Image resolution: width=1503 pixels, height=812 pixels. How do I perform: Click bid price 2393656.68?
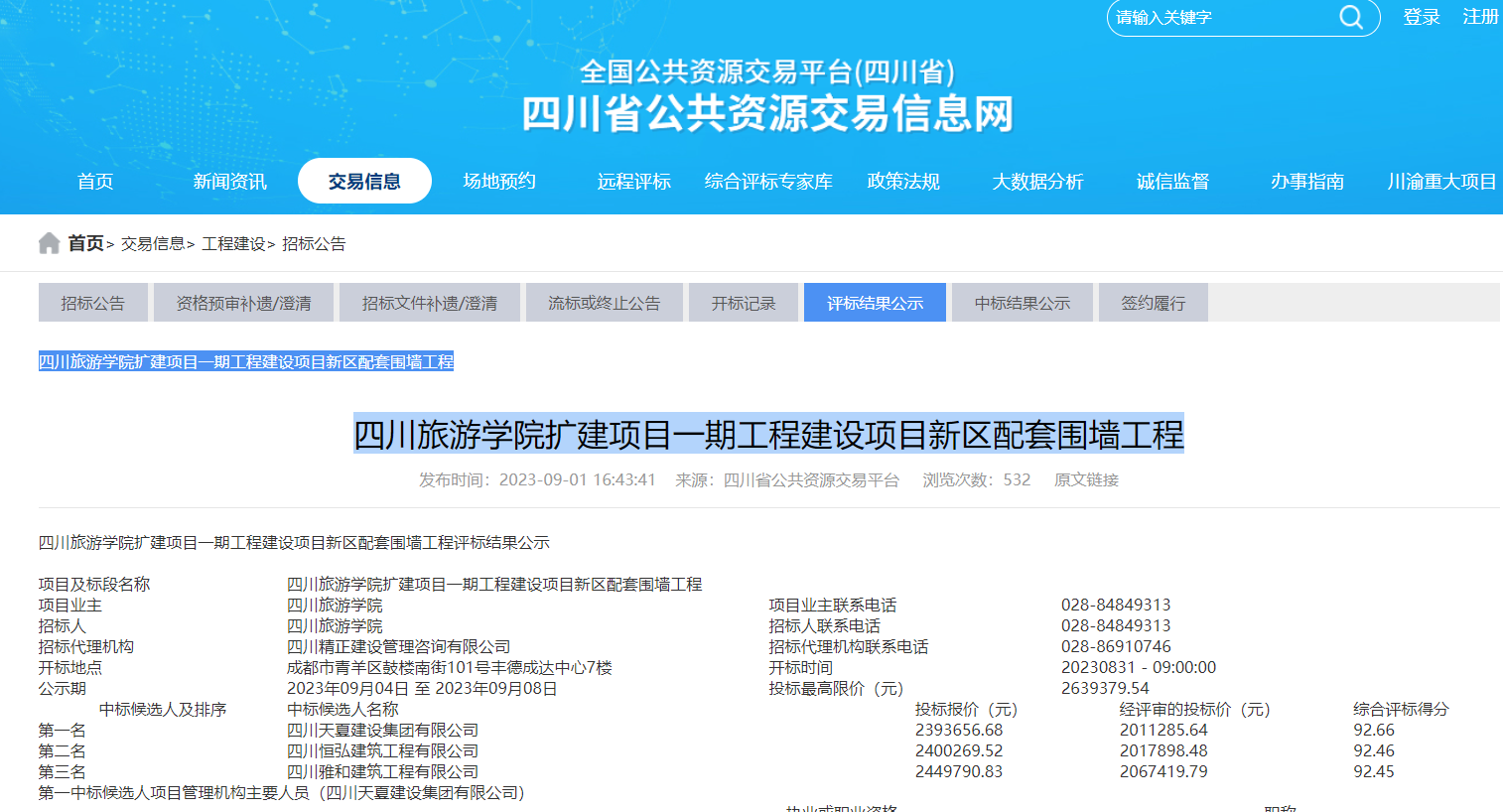tap(959, 731)
